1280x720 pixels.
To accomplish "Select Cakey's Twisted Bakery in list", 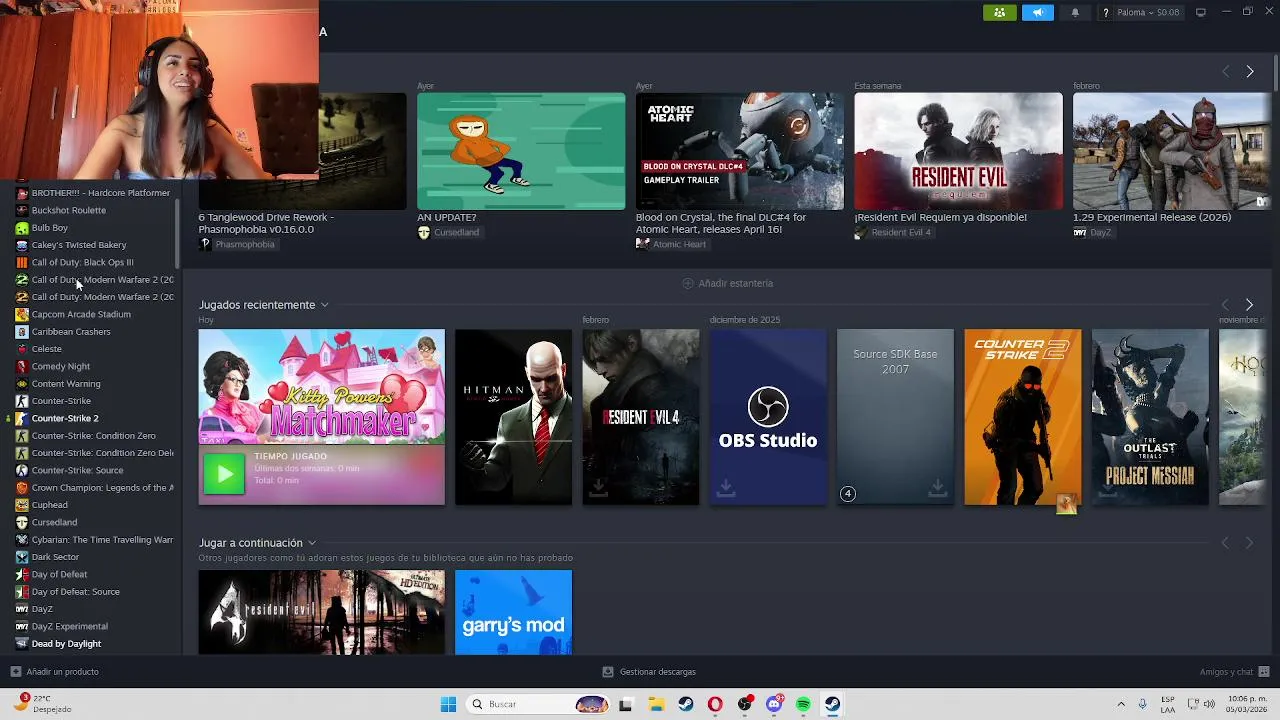I will click(78, 245).
